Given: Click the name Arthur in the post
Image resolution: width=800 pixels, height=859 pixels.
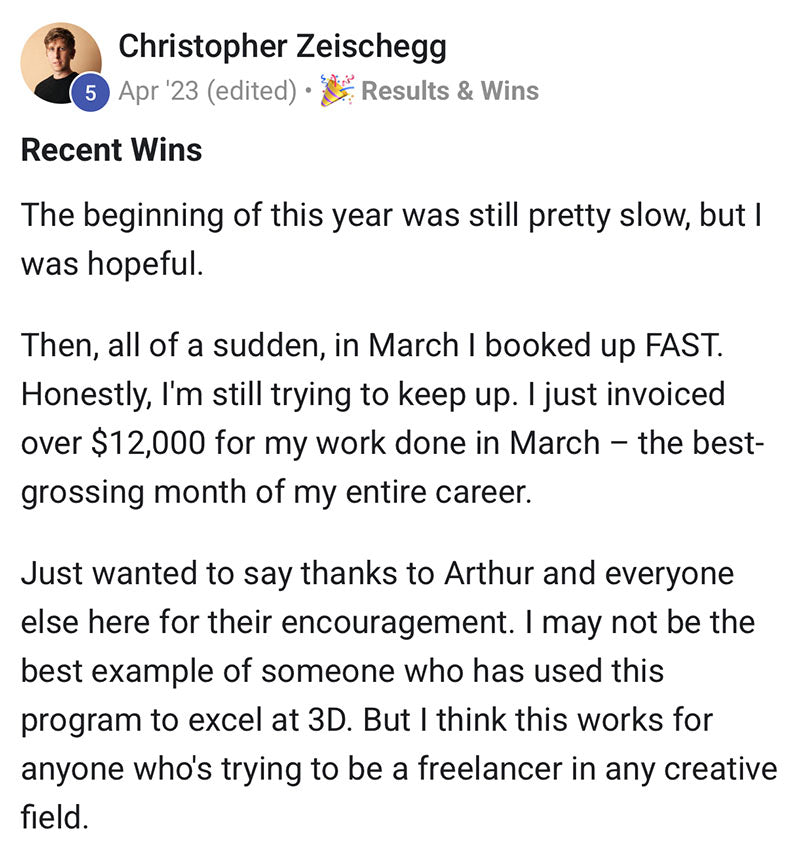Looking at the screenshot, I should (489, 574).
